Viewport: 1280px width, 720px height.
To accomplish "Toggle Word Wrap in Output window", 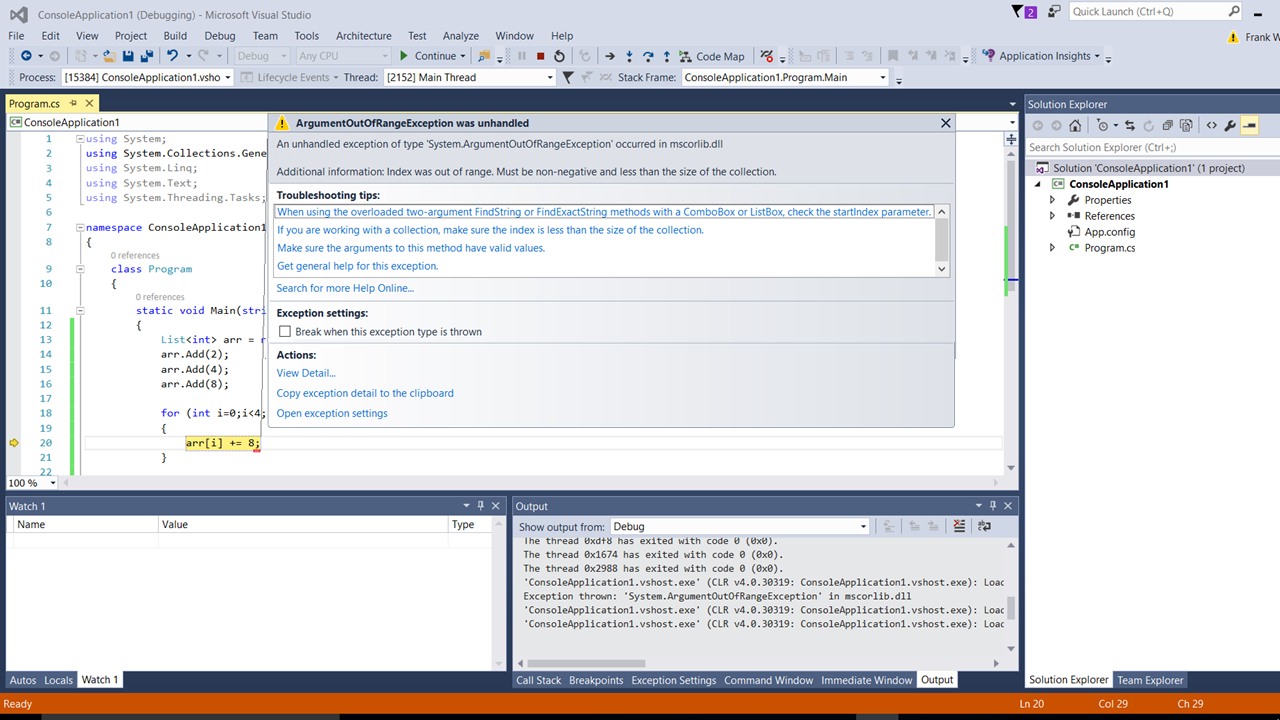I will point(984,526).
